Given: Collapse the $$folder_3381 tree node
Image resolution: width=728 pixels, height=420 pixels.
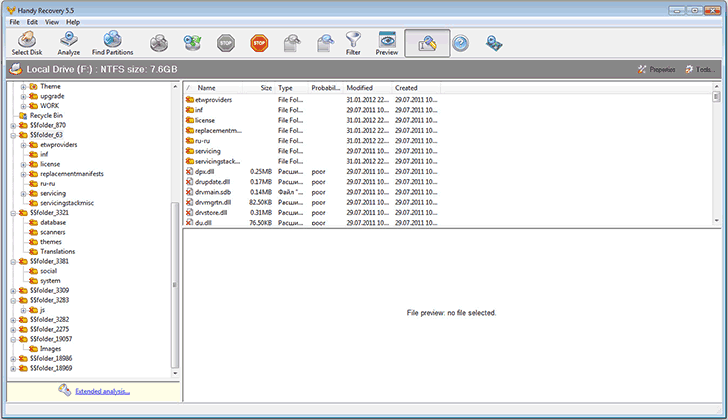Looking at the screenshot, I should 13,262.
